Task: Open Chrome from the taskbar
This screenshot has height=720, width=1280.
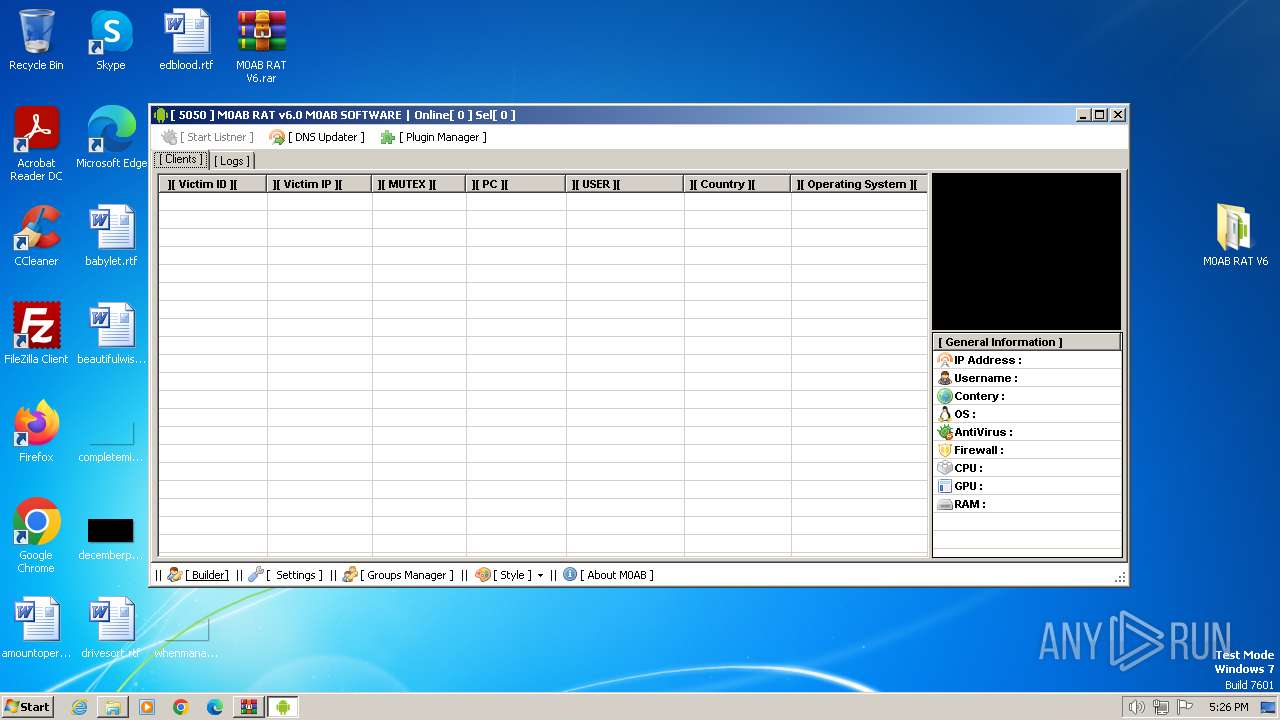Action: coord(181,707)
